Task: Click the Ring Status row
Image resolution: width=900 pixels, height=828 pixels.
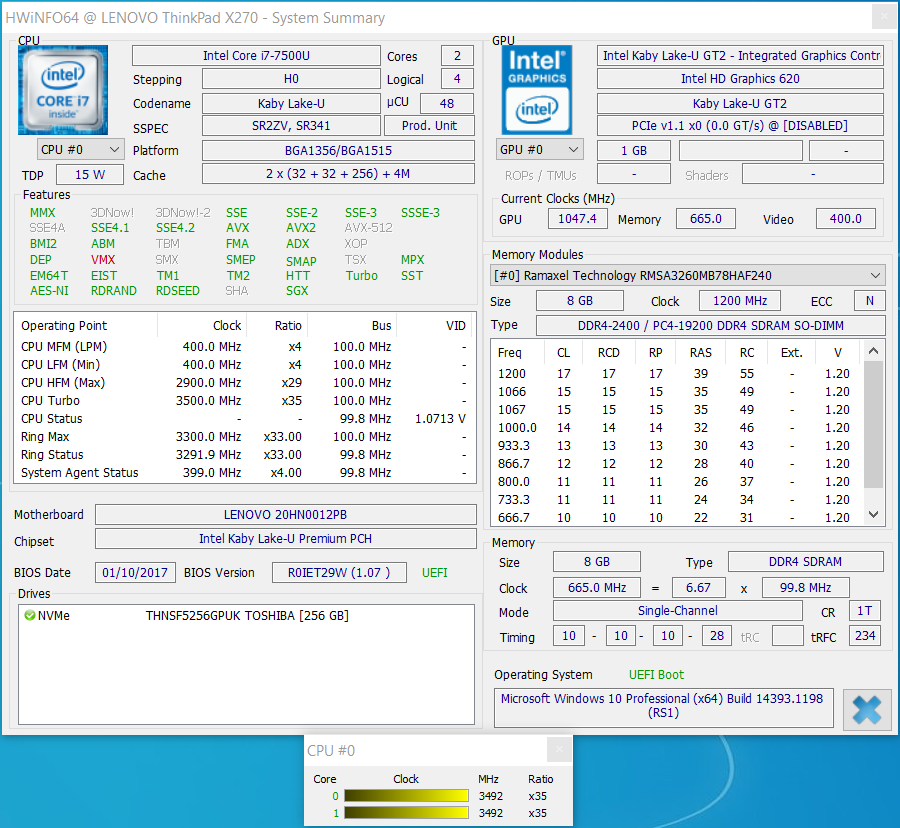Action: point(245,454)
